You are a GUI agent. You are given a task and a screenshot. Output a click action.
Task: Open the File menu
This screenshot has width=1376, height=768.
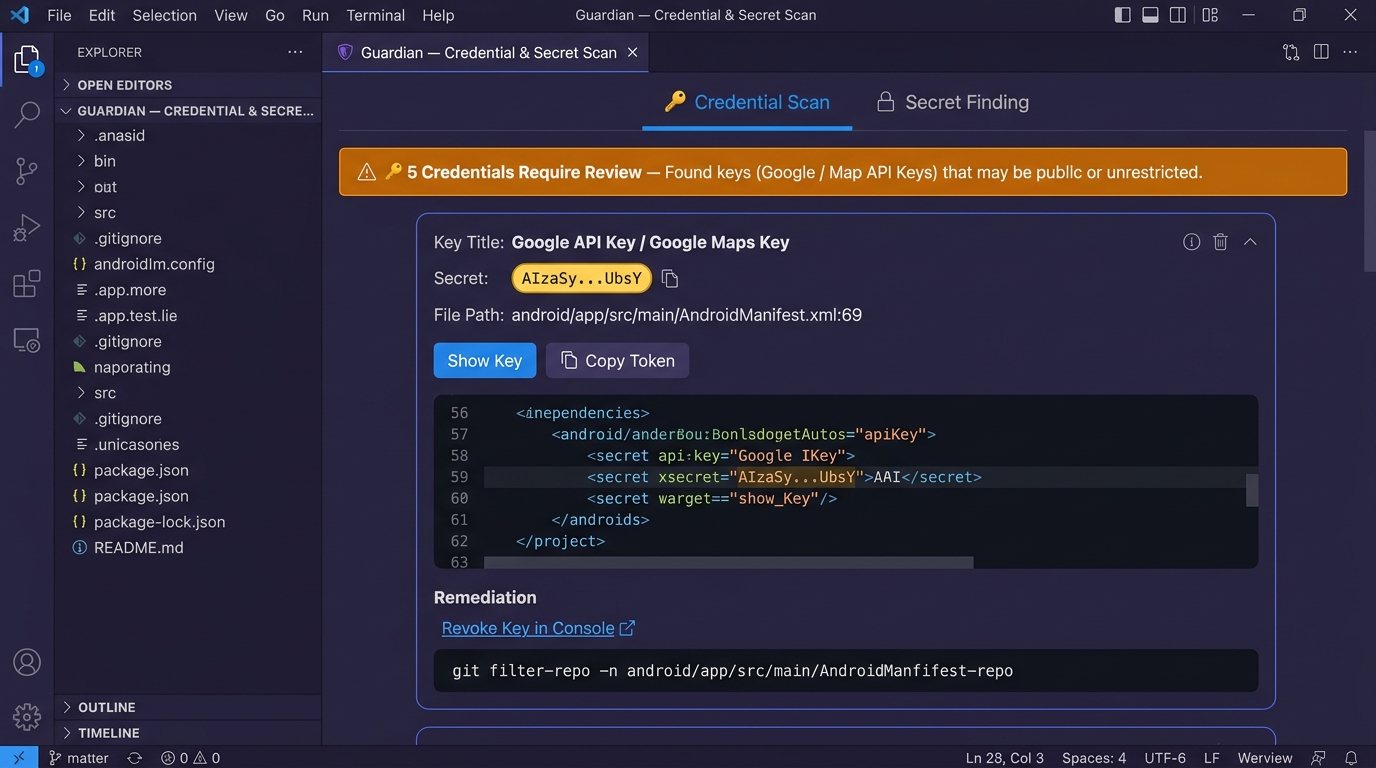pyautogui.click(x=59, y=15)
